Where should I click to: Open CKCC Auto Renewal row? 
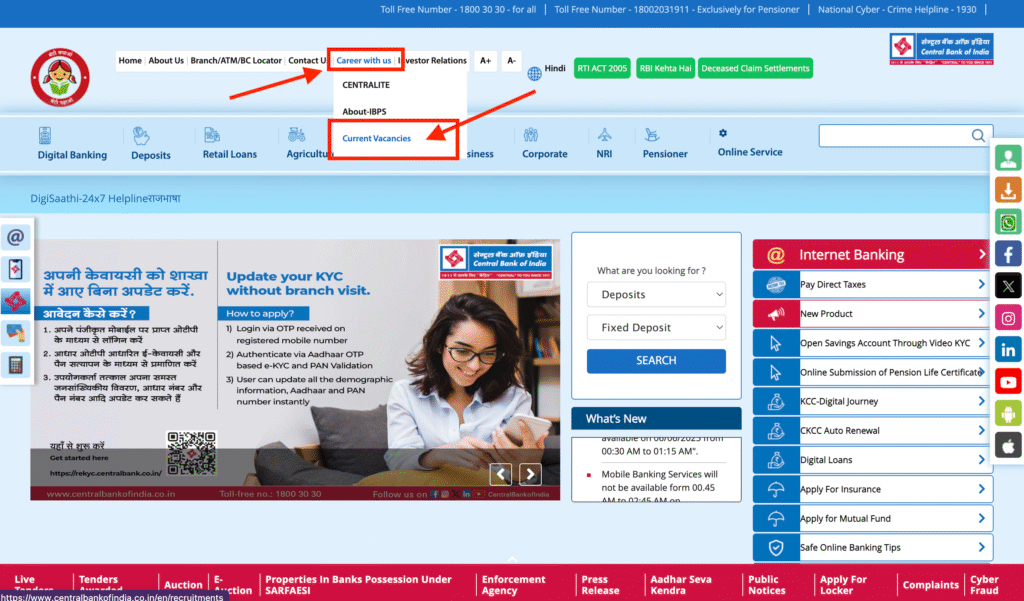(871, 430)
